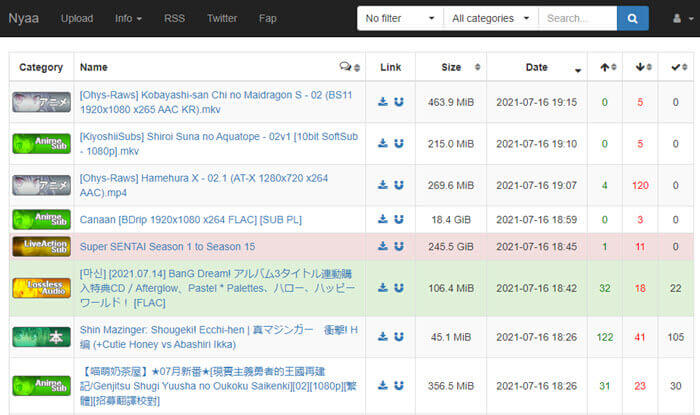Go to Nyaa home page
The image size is (700, 415).
pos(24,18)
